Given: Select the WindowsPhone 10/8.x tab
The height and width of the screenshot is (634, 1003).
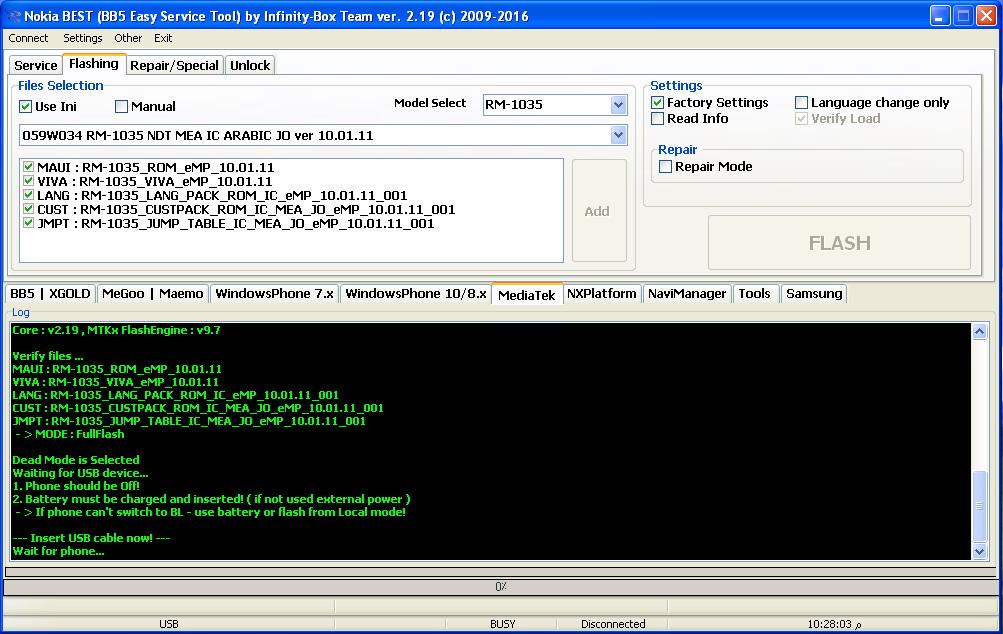Looking at the screenshot, I should [x=416, y=294].
